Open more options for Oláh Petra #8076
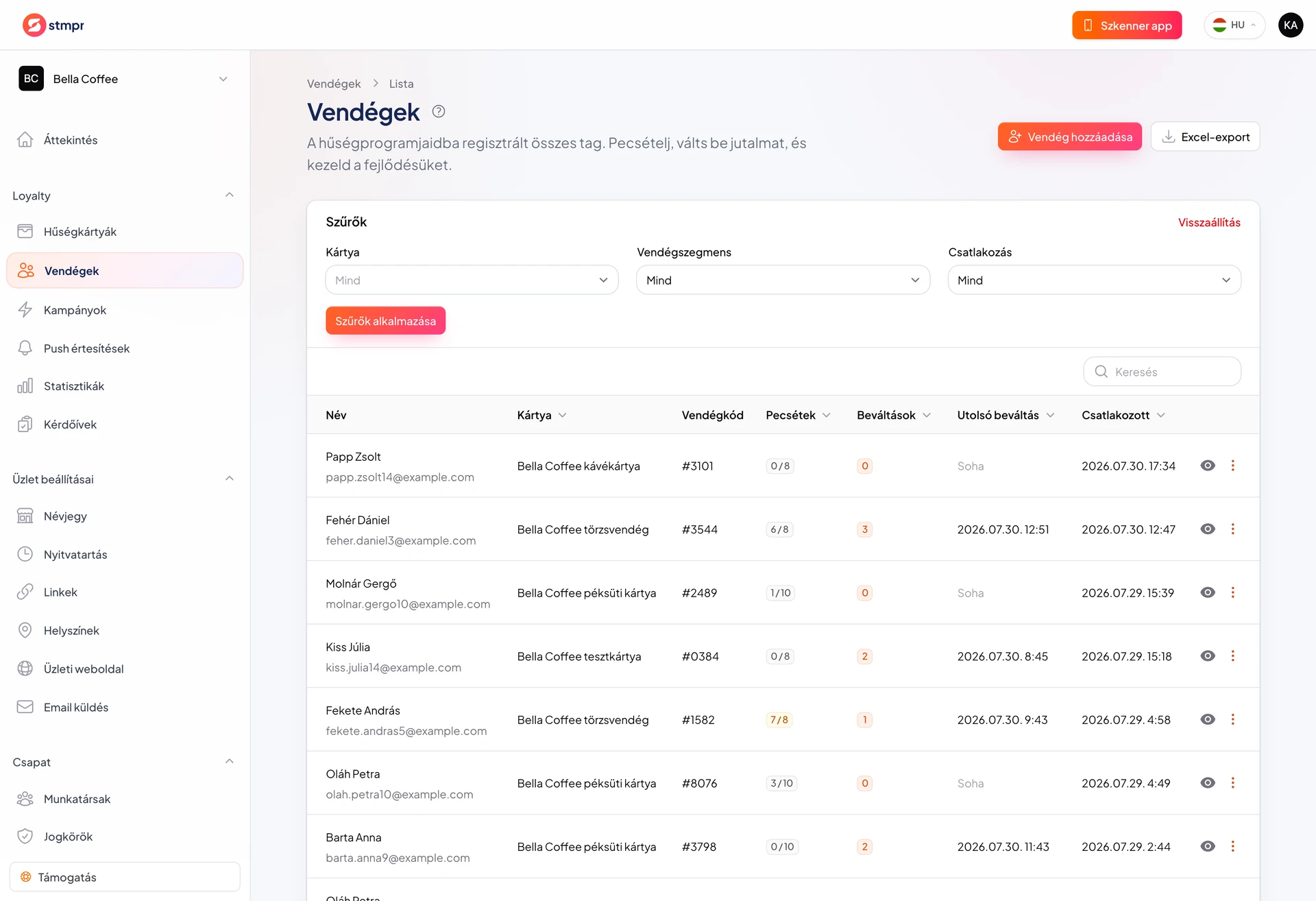The image size is (1316, 901). pyautogui.click(x=1232, y=783)
